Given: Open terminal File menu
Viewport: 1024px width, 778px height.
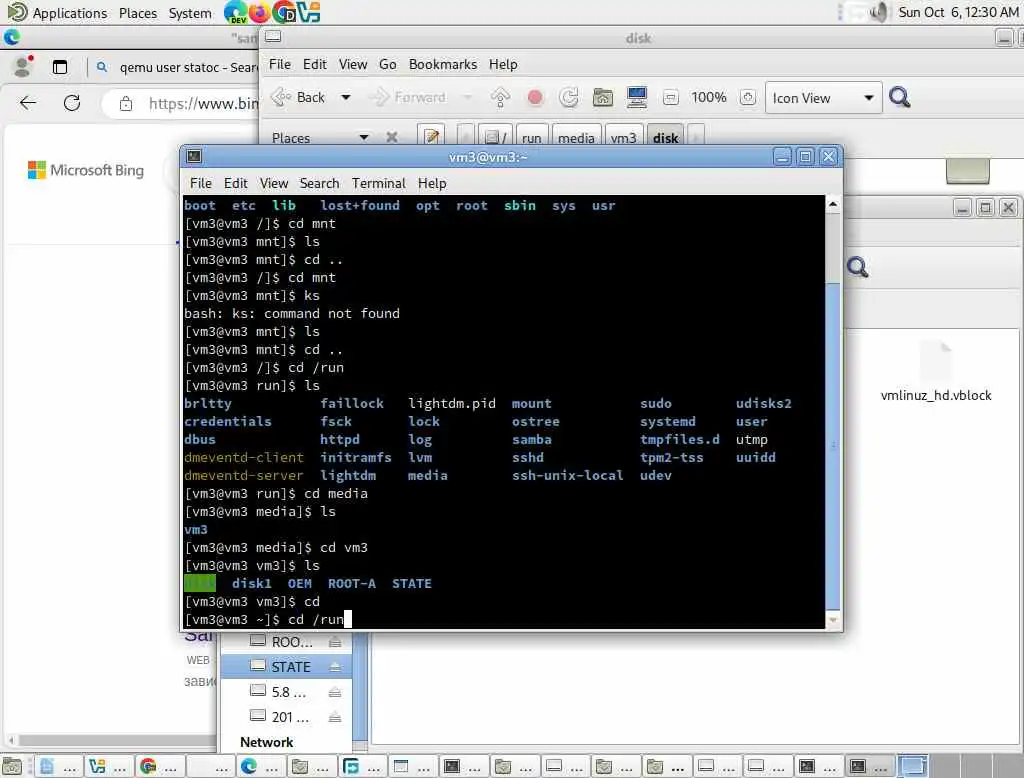Looking at the screenshot, I should pos(200,183).
